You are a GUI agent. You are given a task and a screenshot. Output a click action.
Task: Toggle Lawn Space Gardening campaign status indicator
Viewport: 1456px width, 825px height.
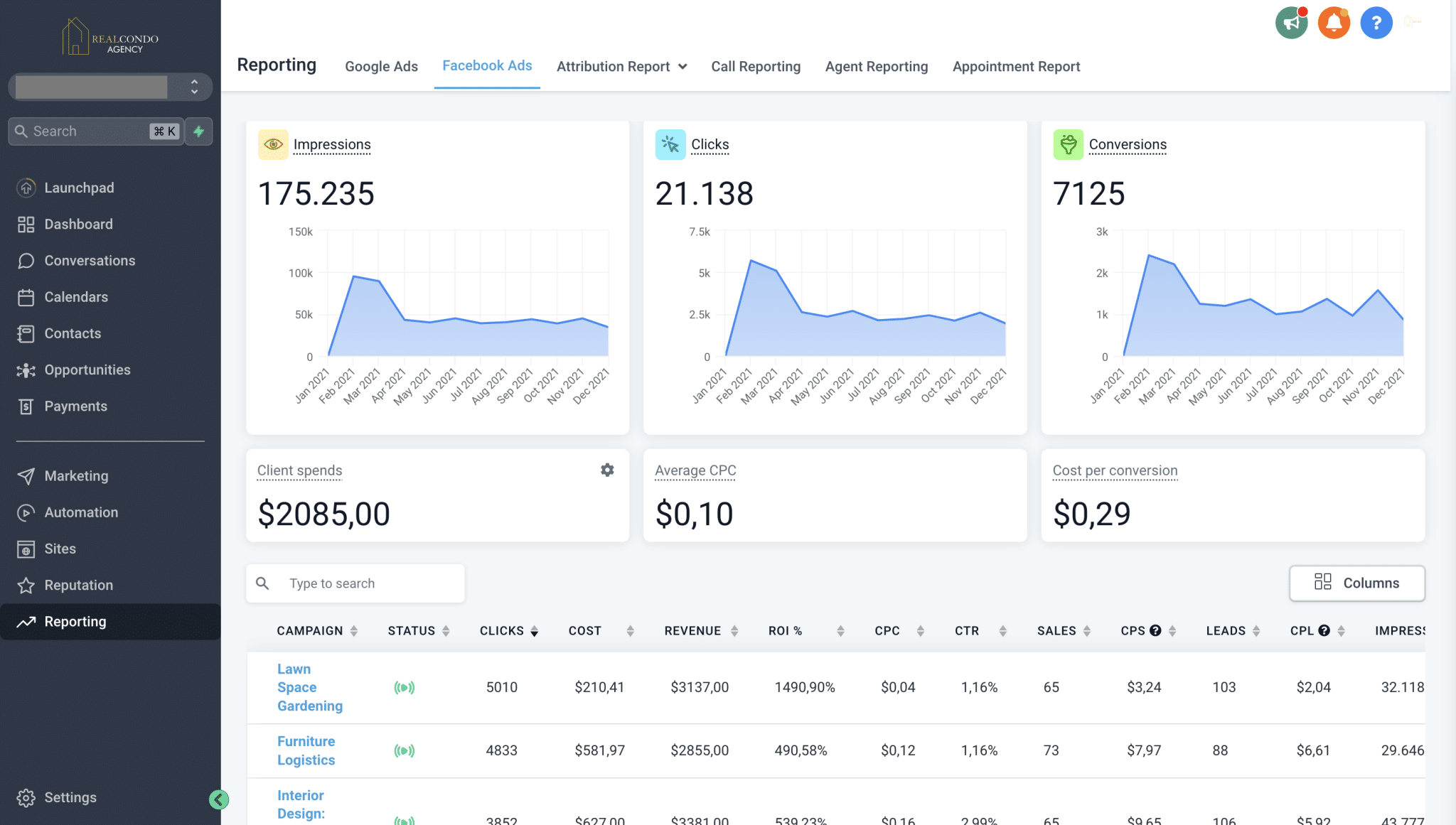click(x=405, y=687)
